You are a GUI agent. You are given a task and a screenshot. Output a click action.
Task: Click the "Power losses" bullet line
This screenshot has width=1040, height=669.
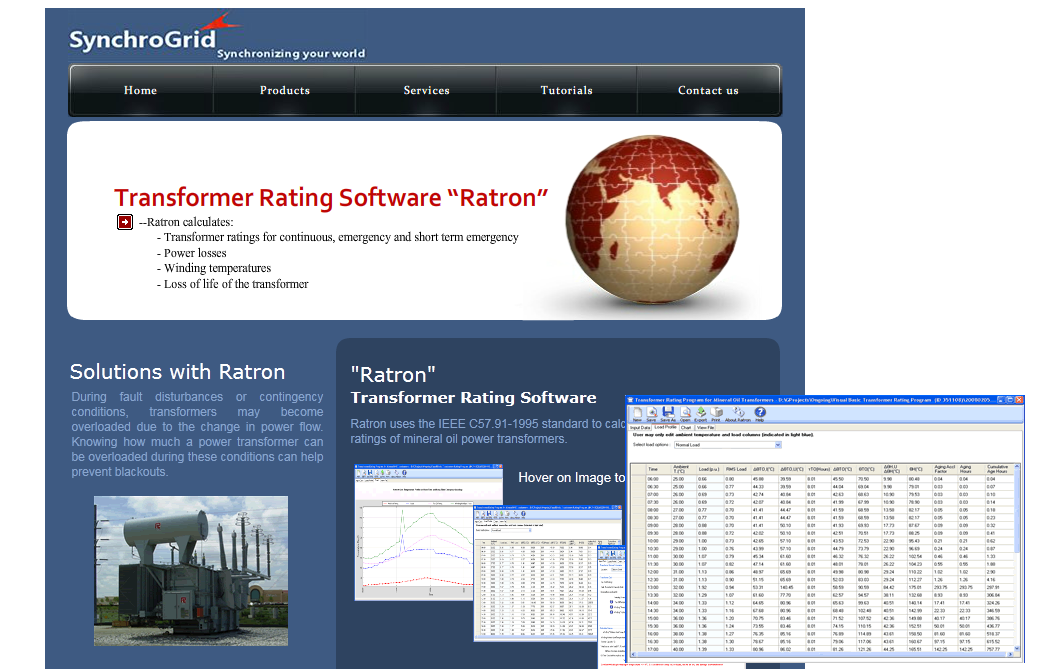[x=192, y=253]
